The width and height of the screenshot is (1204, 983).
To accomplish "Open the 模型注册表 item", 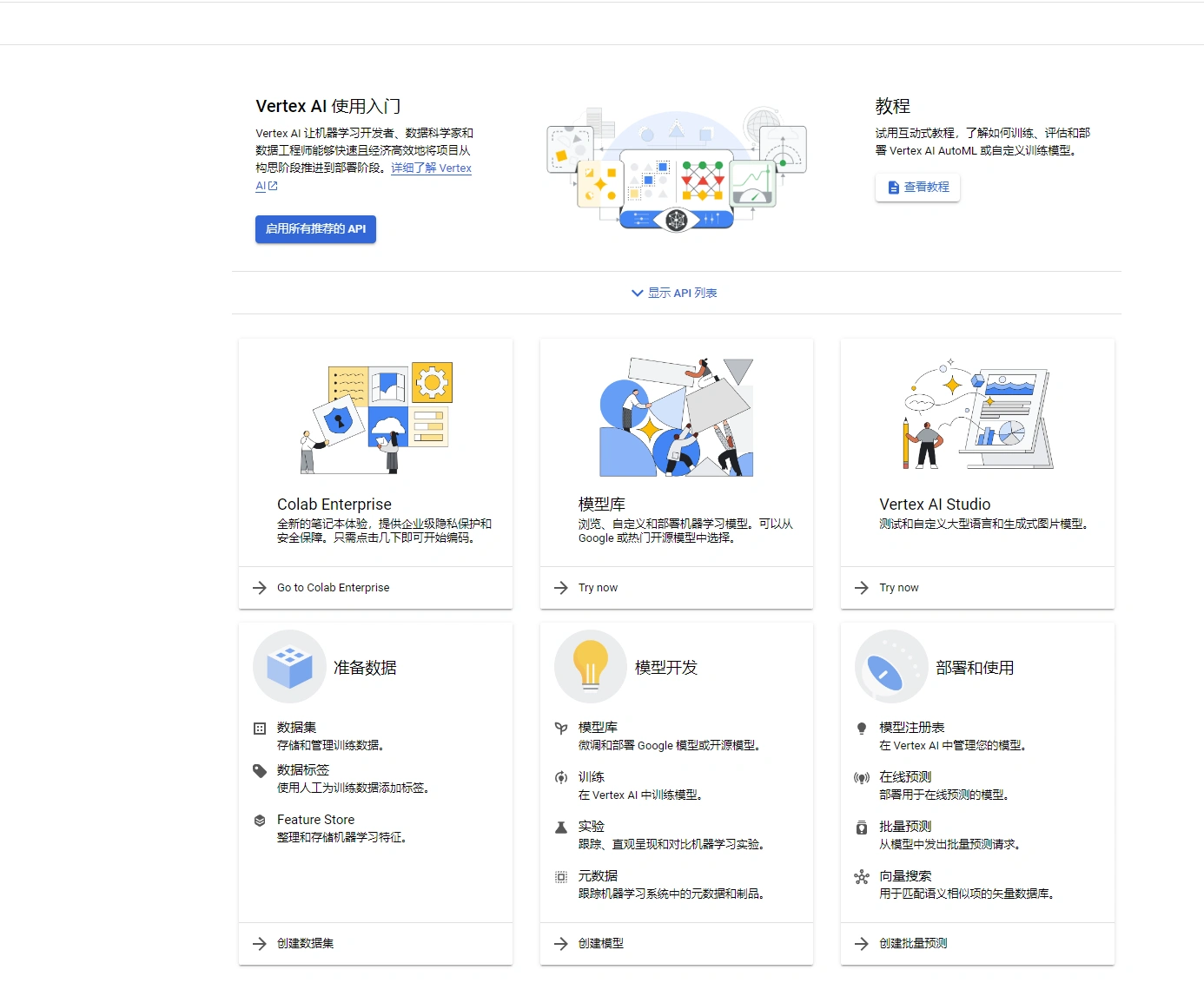I will pyautogui.click(x=912, y=728).
